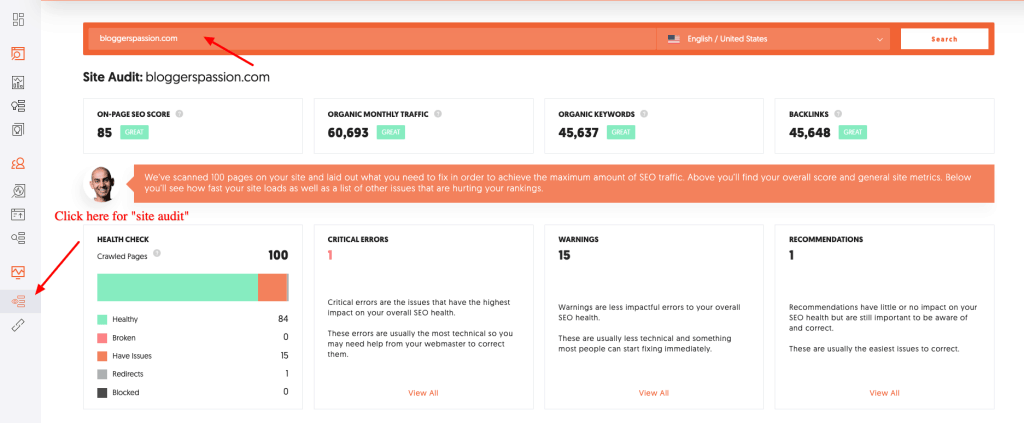Click the help icon next to Backlinks
This screenshot has height=423, width=1024.
(838, 114)
